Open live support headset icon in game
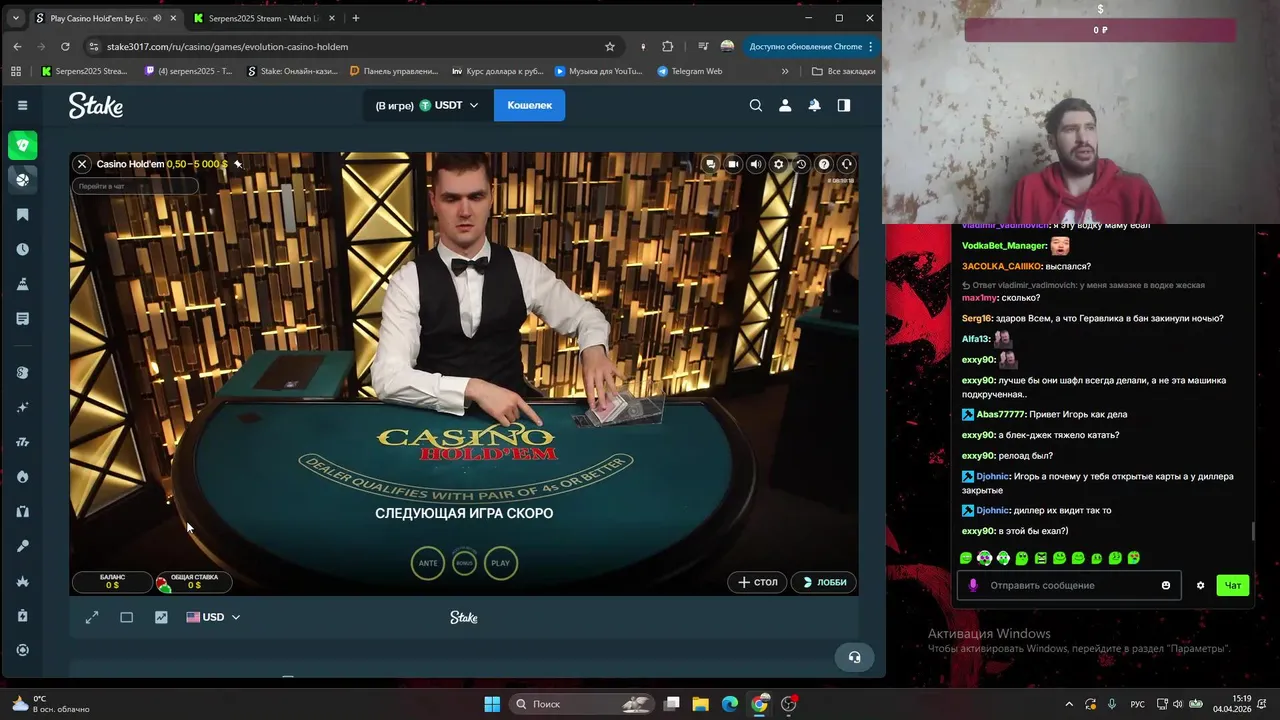Screen dimensions: 1280x720 (x=847, y=164)
